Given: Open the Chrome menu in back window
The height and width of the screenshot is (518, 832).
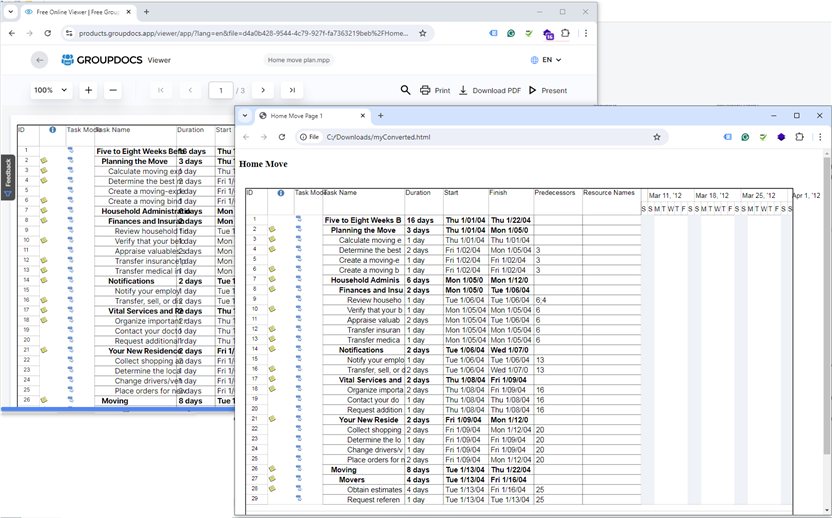Looking at the screenshot, I should click(586, 33).
